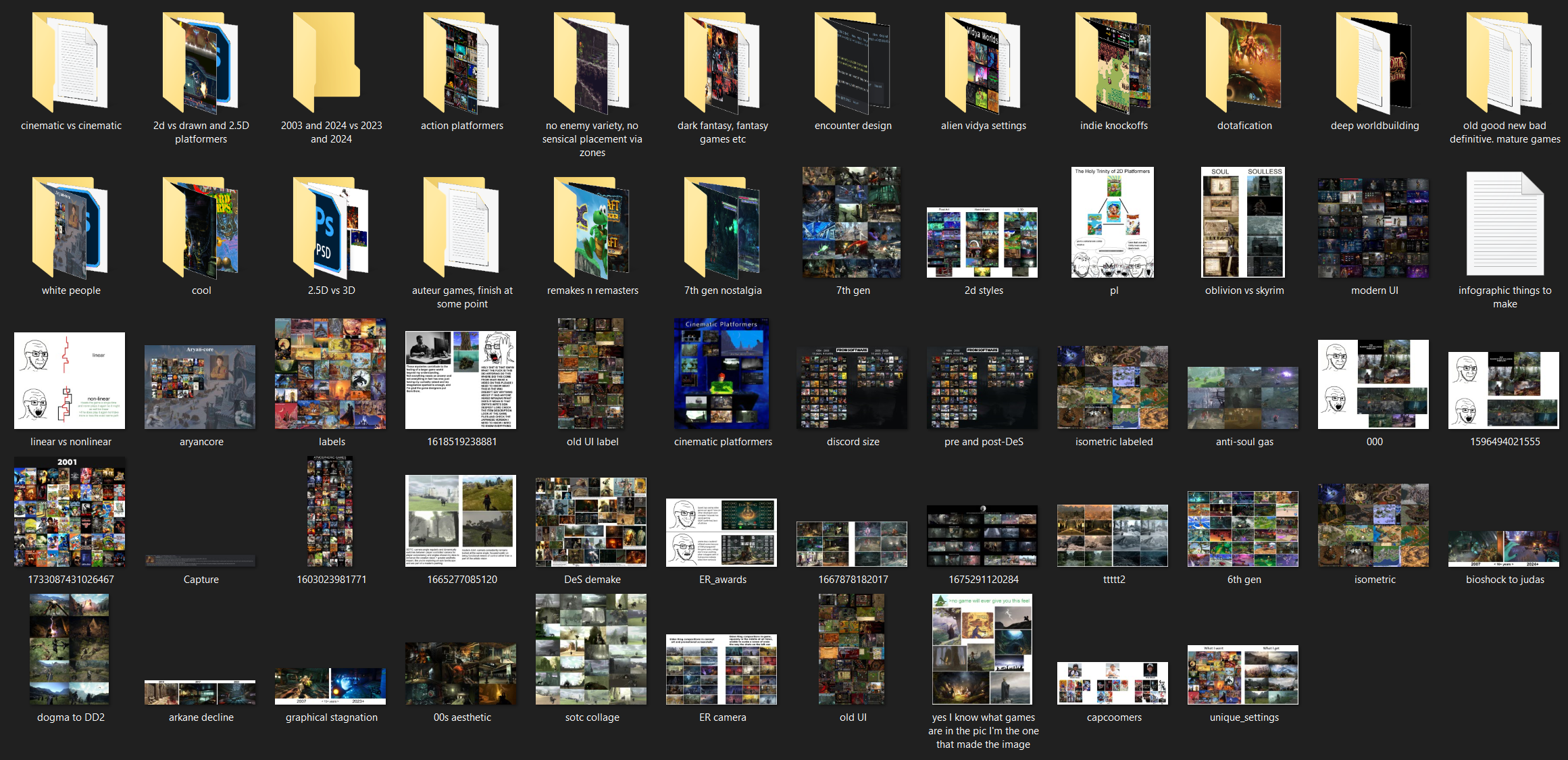This screenshot has width=1568, height=760.
Task: Select the 'sotc collage' image thumbnail
Action: pyautogui.click(x=591, y=649)
